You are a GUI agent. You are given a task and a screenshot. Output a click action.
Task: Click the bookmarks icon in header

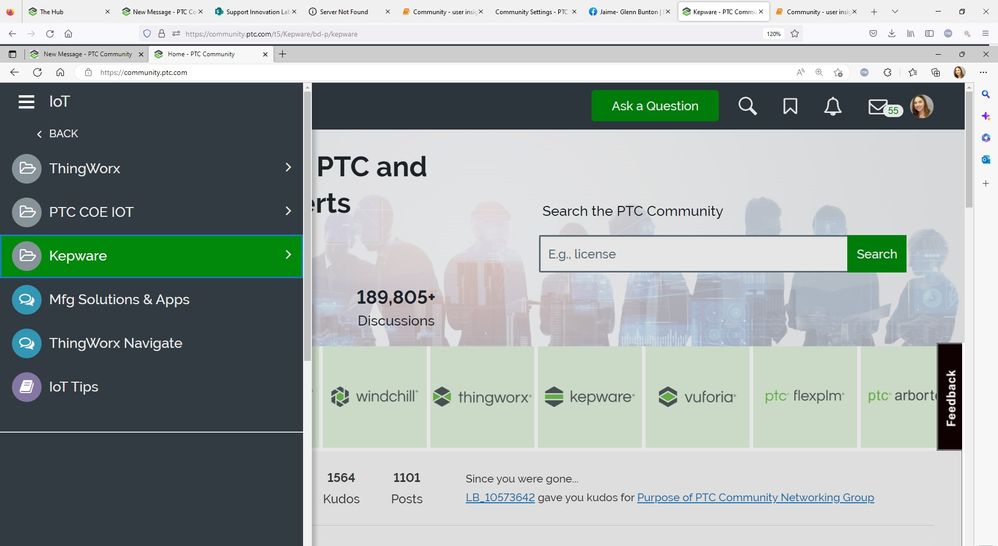click(790, 106)
